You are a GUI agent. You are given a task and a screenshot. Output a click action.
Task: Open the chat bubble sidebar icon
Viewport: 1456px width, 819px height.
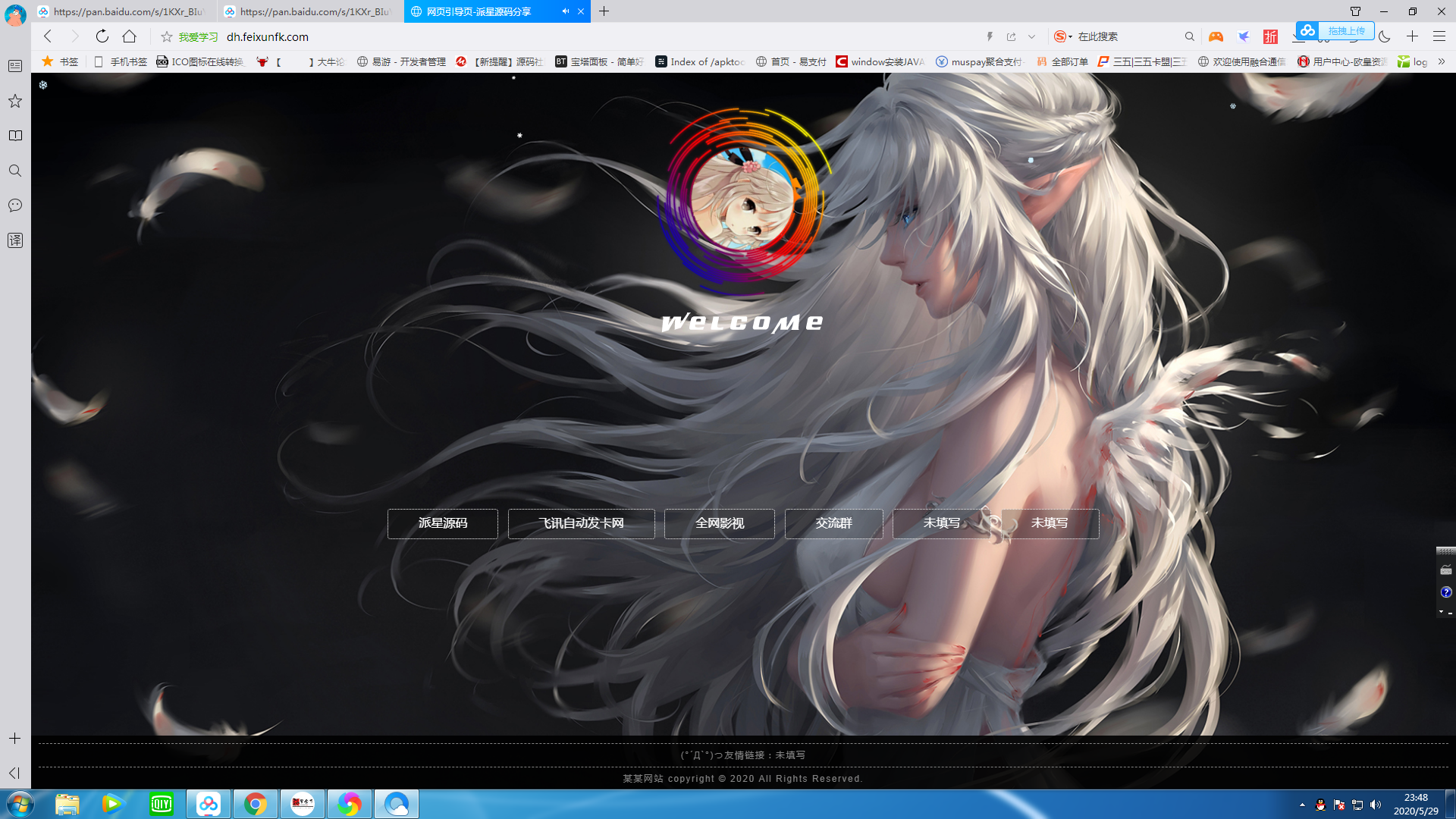[x=15, y=206]
